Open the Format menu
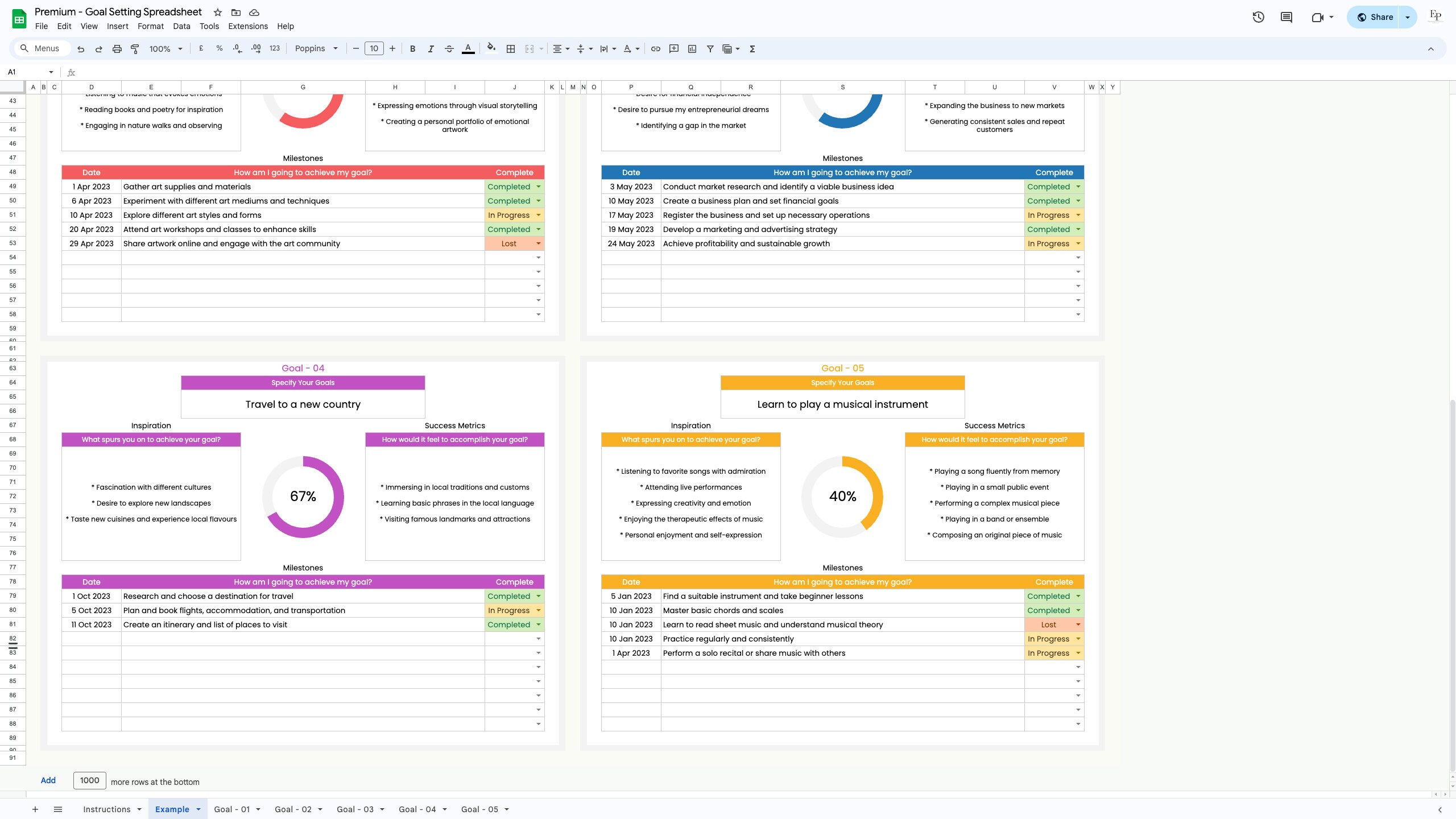Screen dimensions: 1456x819 150,26
